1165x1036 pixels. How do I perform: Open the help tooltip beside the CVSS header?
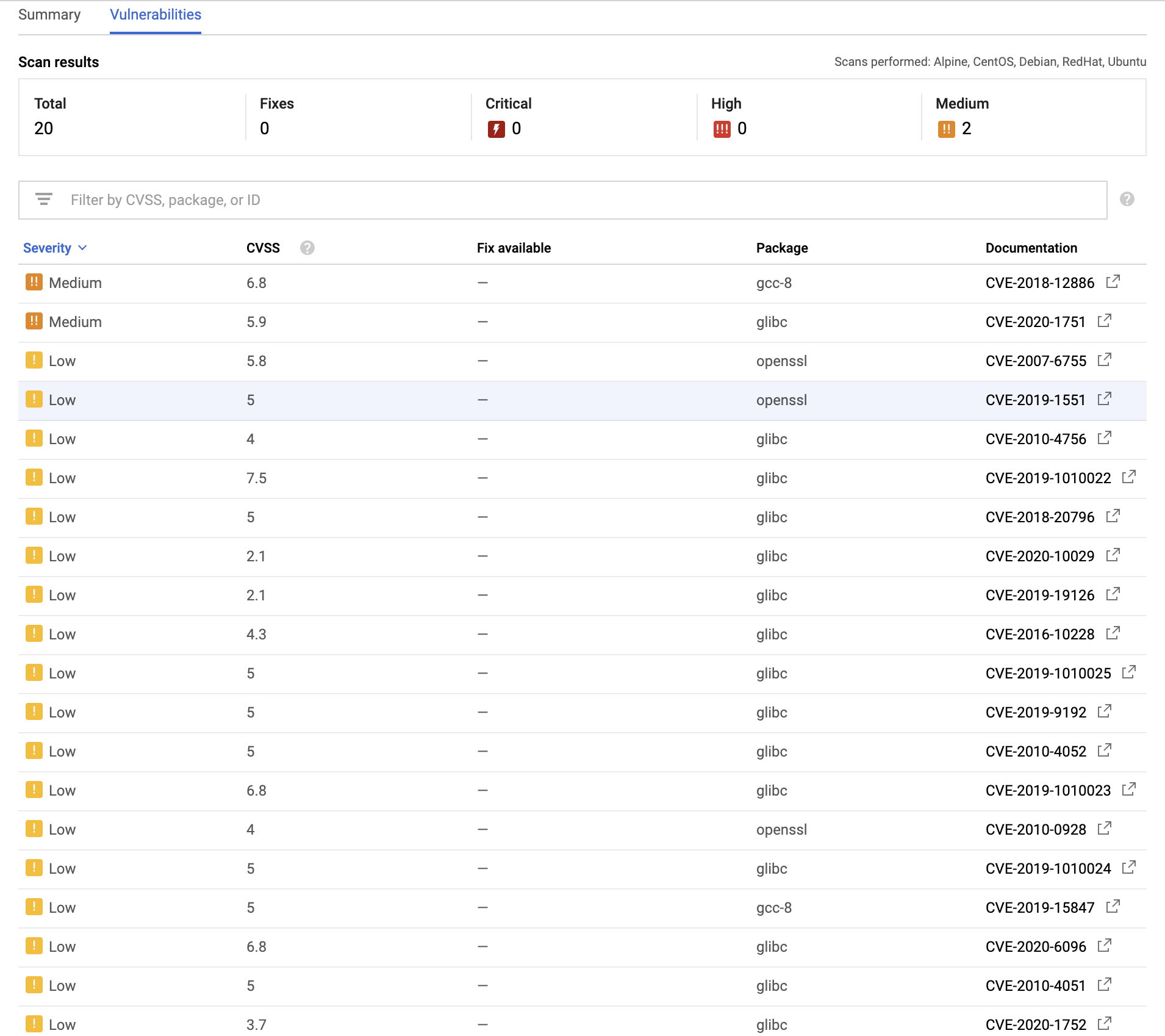(x=307, y=248)
